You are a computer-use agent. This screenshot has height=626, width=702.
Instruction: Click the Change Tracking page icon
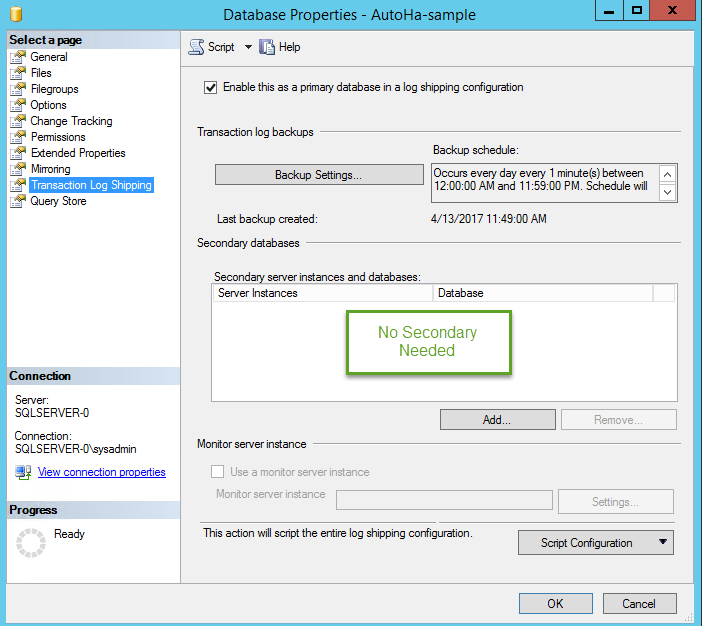coord(18,121)
